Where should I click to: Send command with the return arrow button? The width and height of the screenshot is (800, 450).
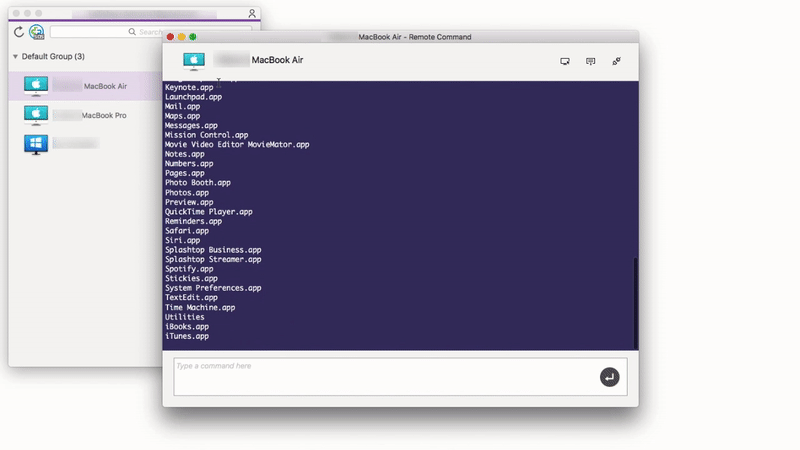(x=609, y=377)
